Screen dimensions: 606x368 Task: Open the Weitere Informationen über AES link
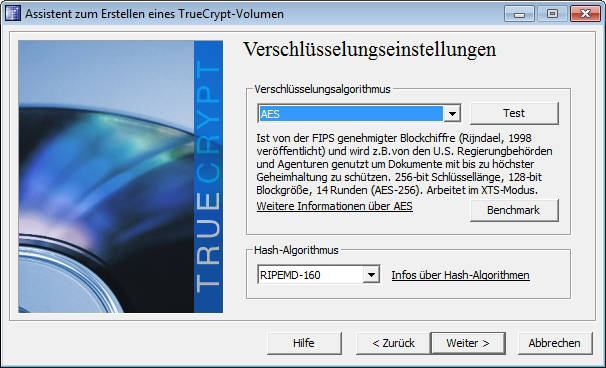334,206
